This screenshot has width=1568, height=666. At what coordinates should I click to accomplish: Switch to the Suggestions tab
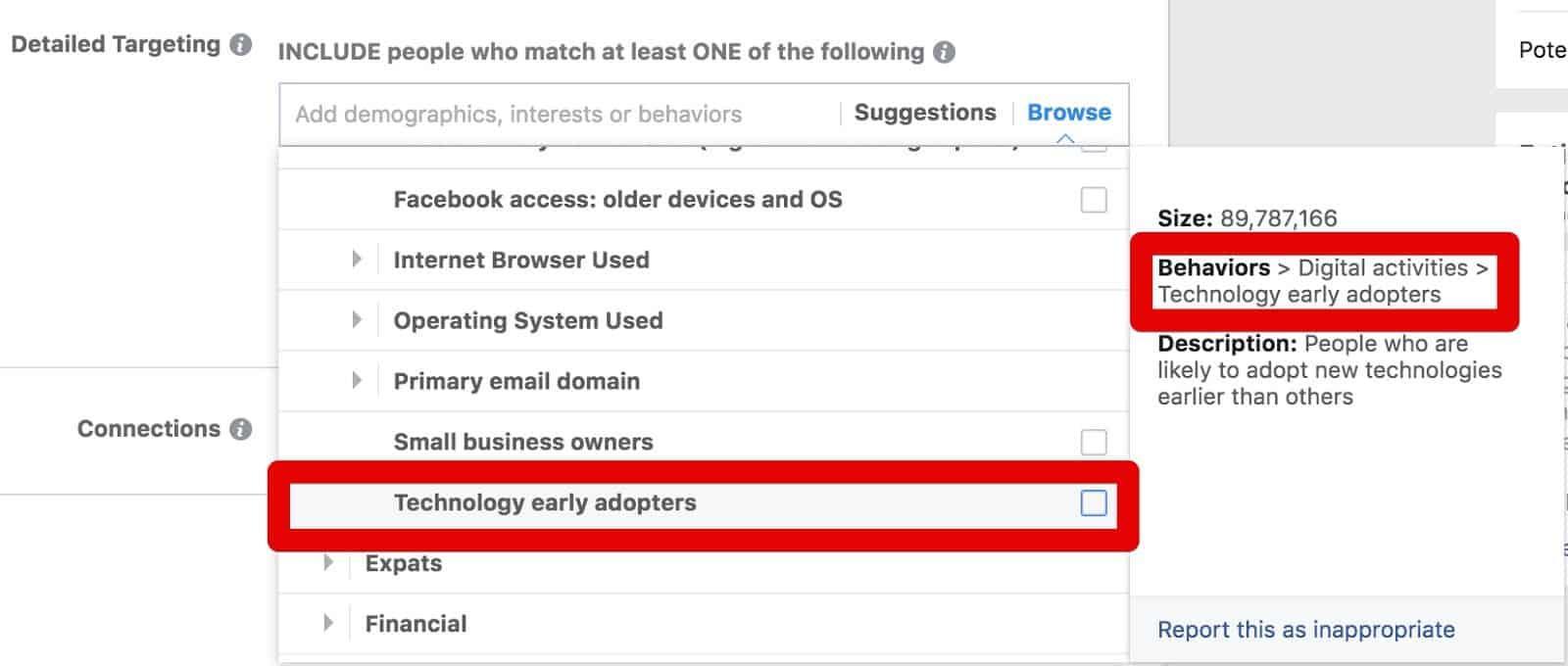point(924,112)
